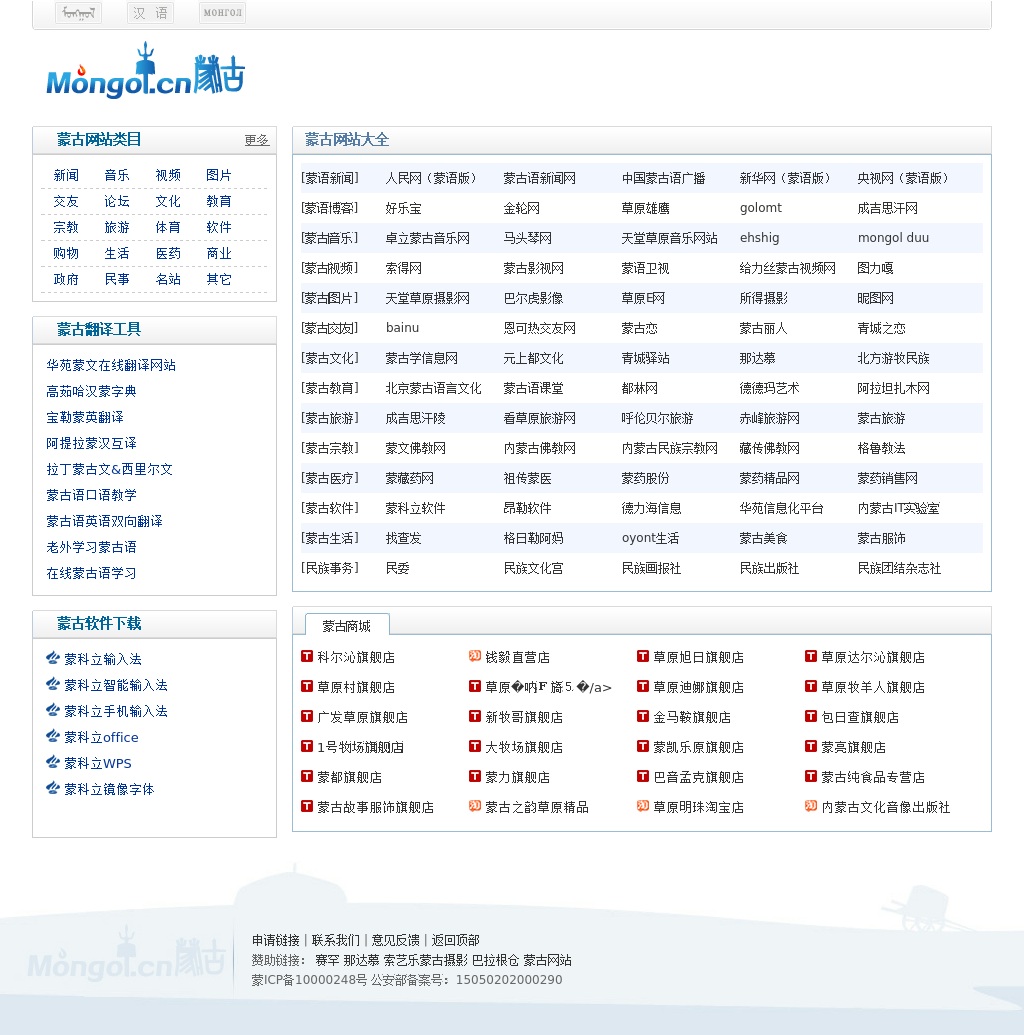Click 申请链接 in footer
The width and height of the screenshot is (1024, 1035).
coord(275,940)
